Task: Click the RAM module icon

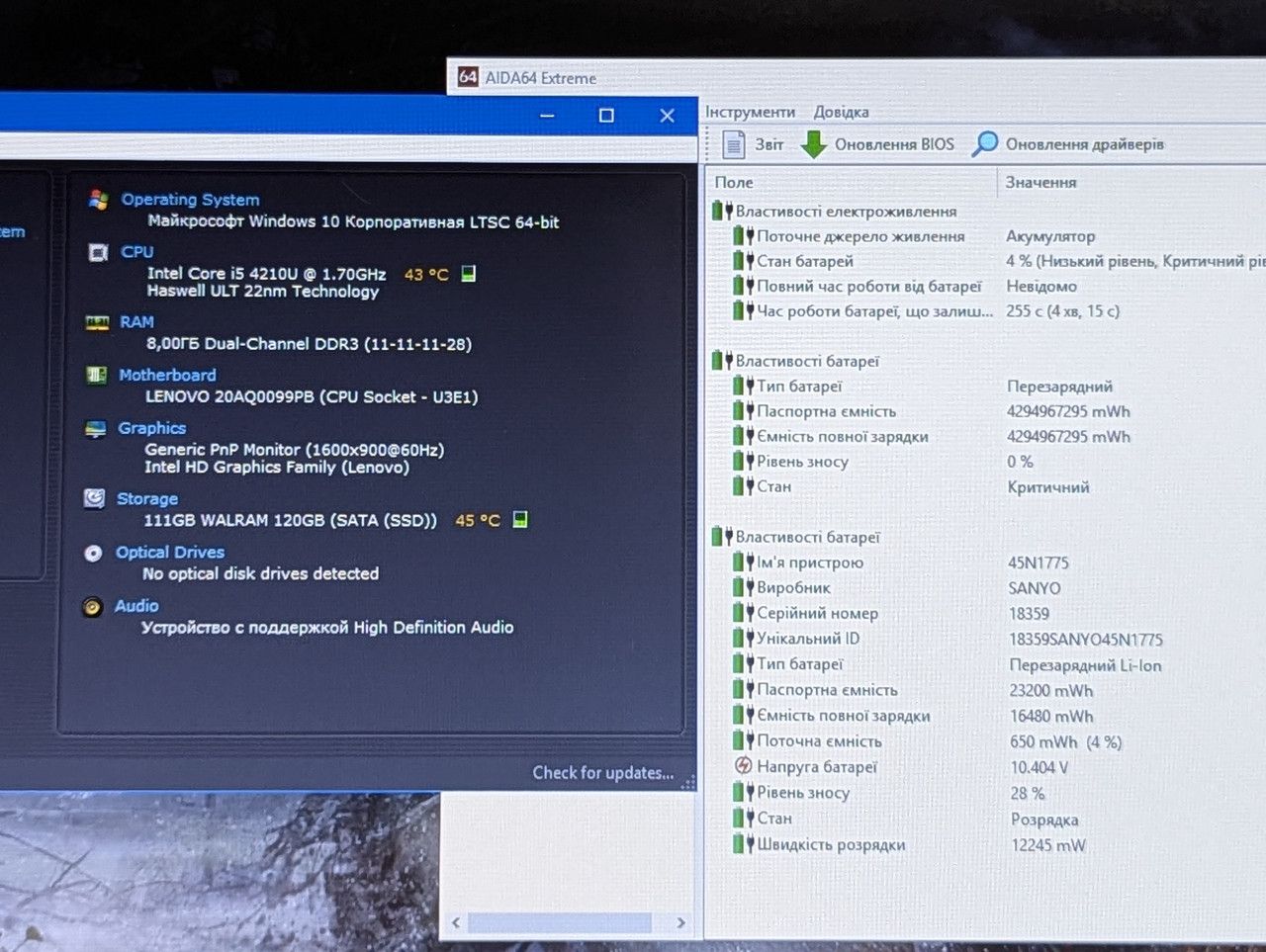Action: pyautogui.click(x=97, y=322)
